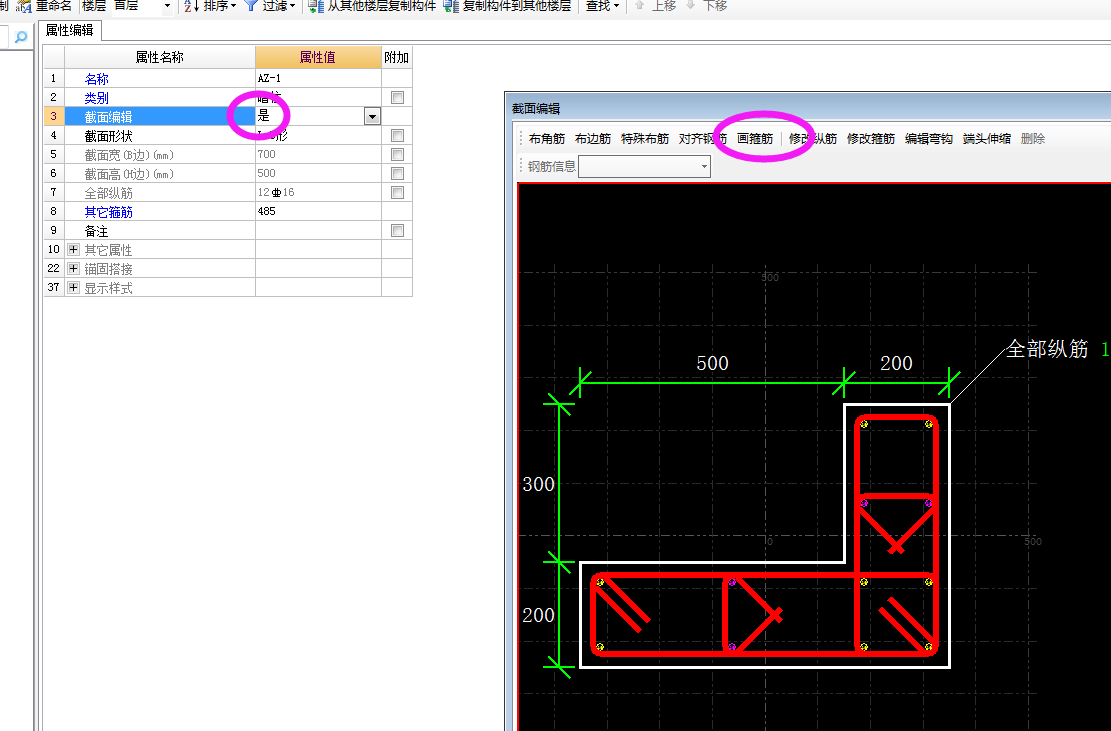
Task: Click the 500 top dimension label in drawing
Action: (x=712, y=363)
